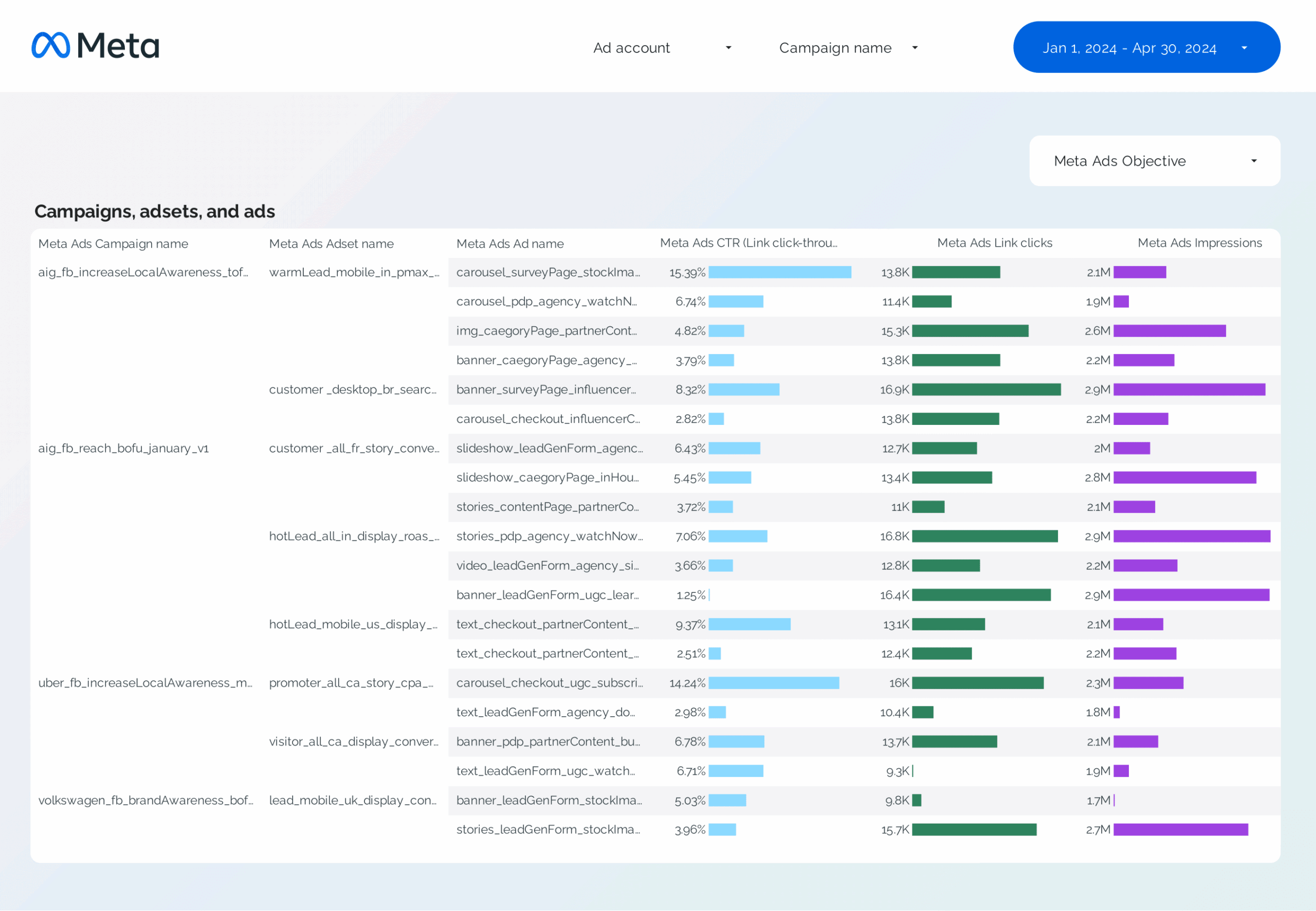Click the 16.9K link clicks green bar
The width and height of the screenshot is (1316, 911).
point(986,389)
